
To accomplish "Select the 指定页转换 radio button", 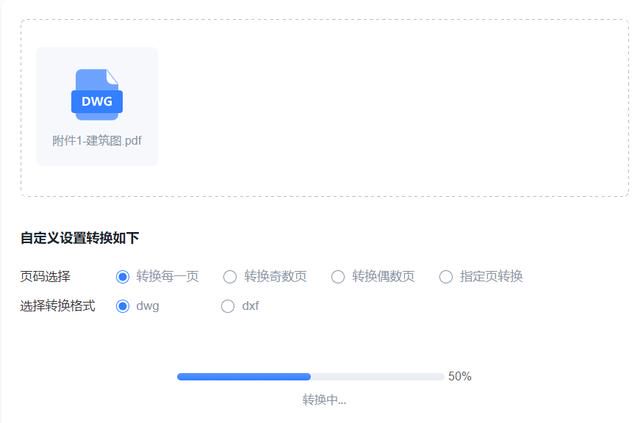I will click(446, 277).
